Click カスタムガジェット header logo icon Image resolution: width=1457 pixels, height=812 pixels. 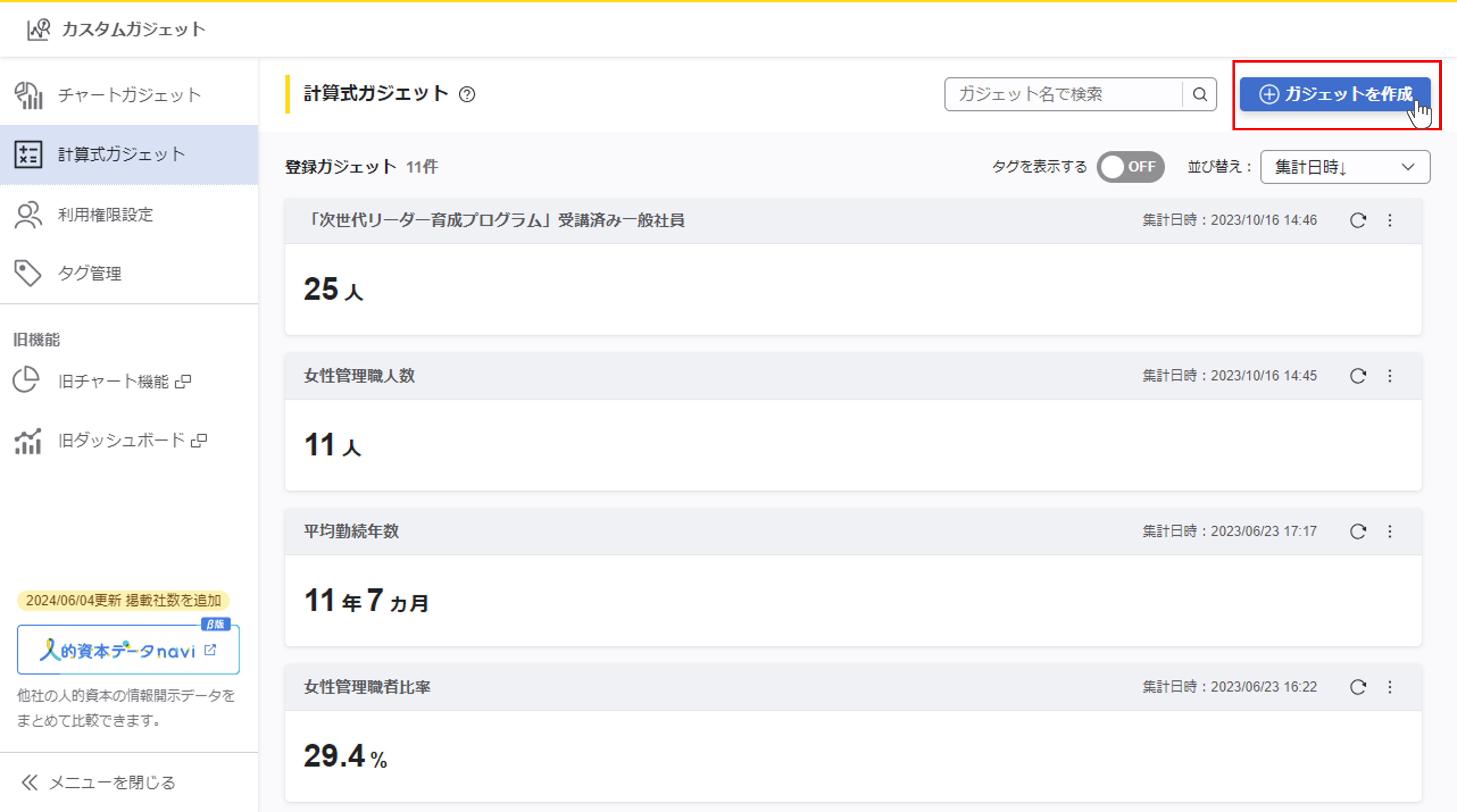click(38, 29)
